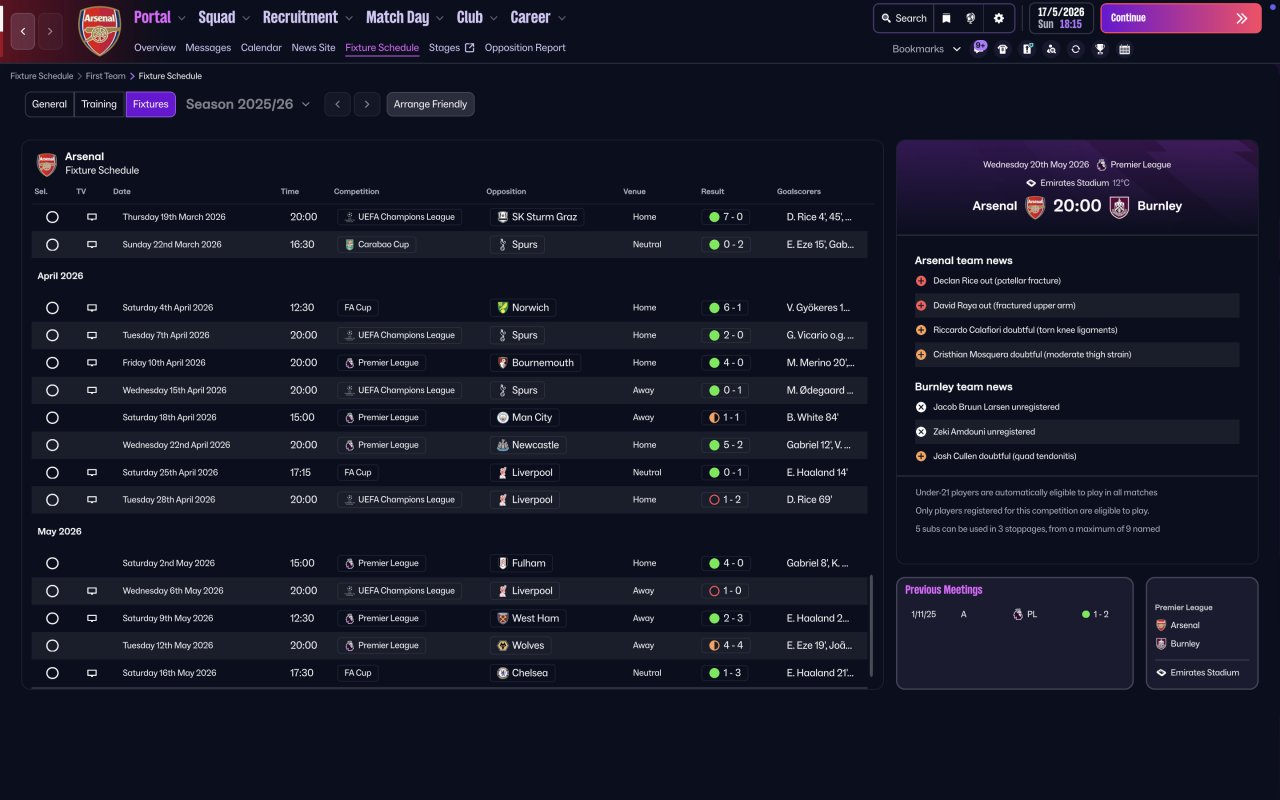Open the First Team breadcrumb link
The height and width of the screenshot is (800, 1280).
pos(106,76)
